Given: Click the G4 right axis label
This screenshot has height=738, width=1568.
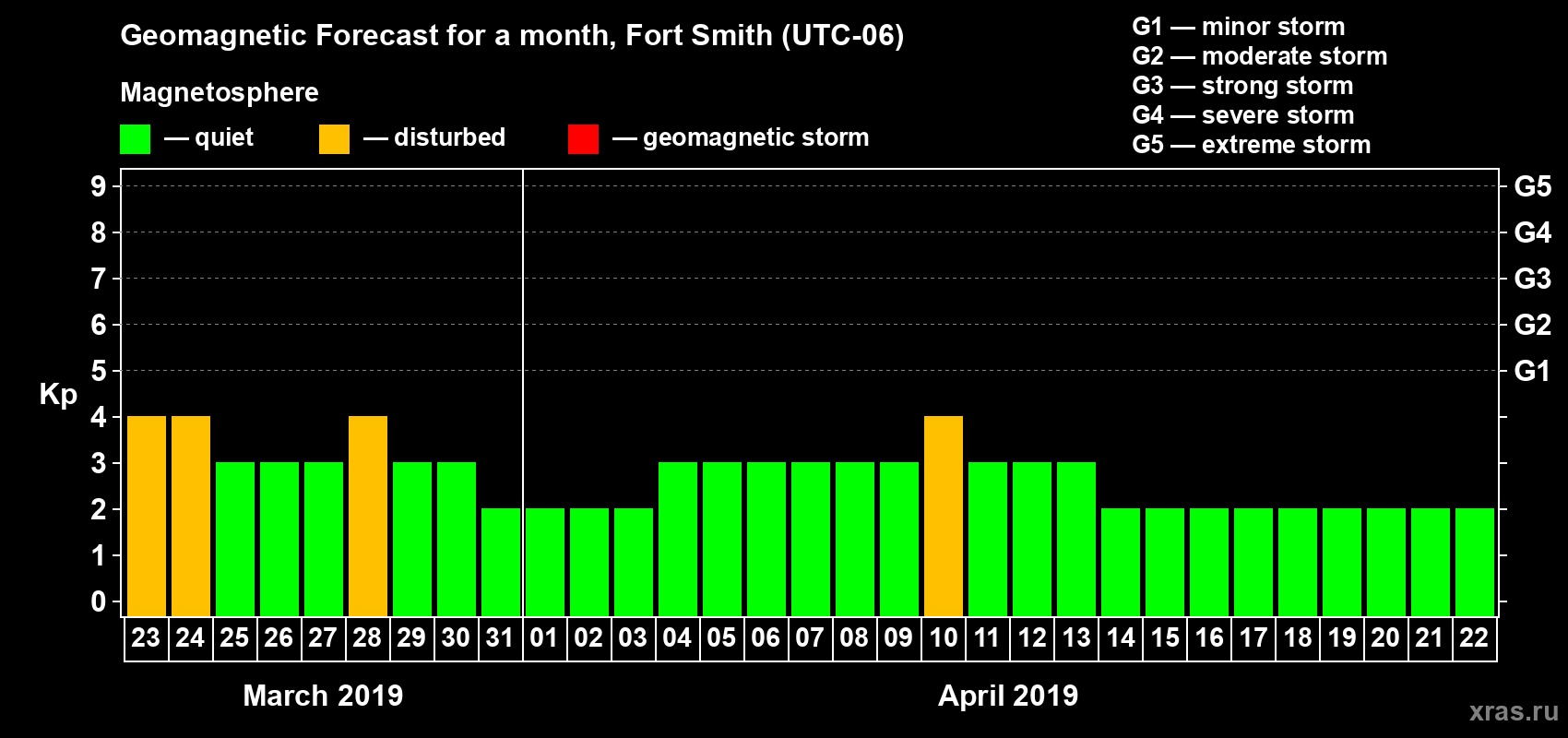Looking at the screenshot, I should [1533, 232].
